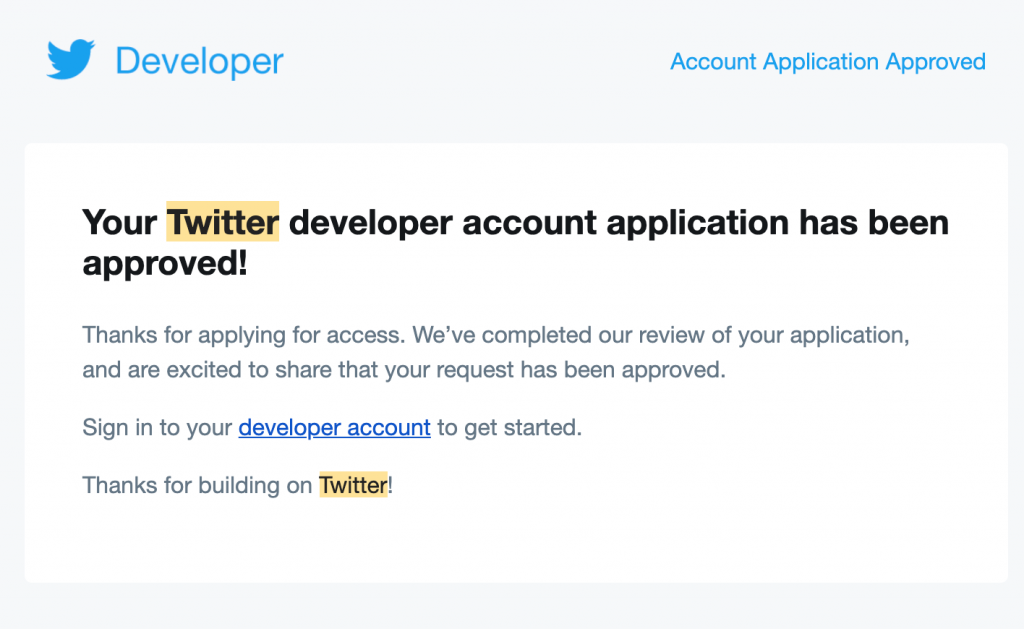Click the word 'developer' in bold heading

pos(370,223)
